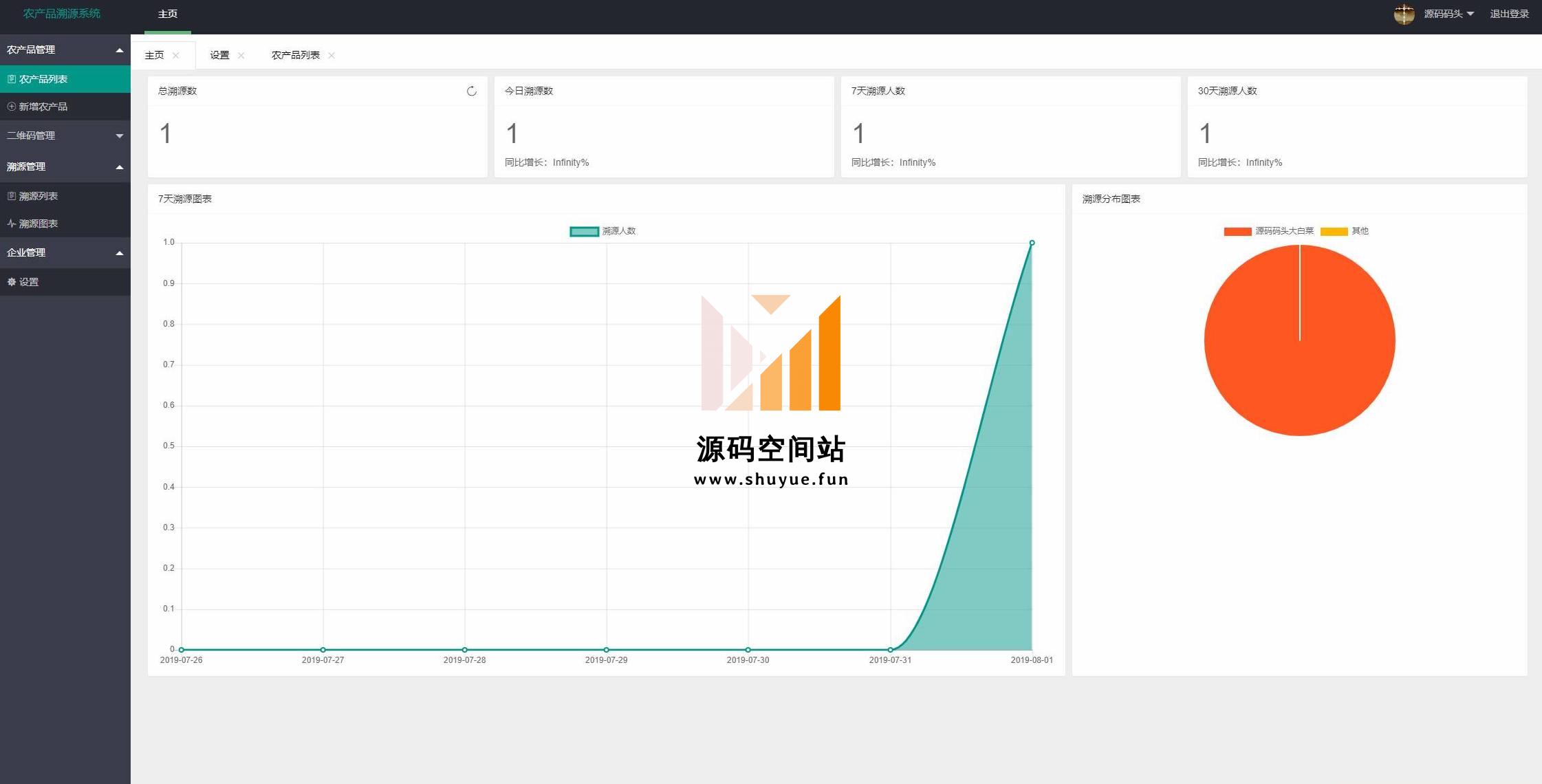Click the 2019-07-27 axis date label

coord(323,660)
